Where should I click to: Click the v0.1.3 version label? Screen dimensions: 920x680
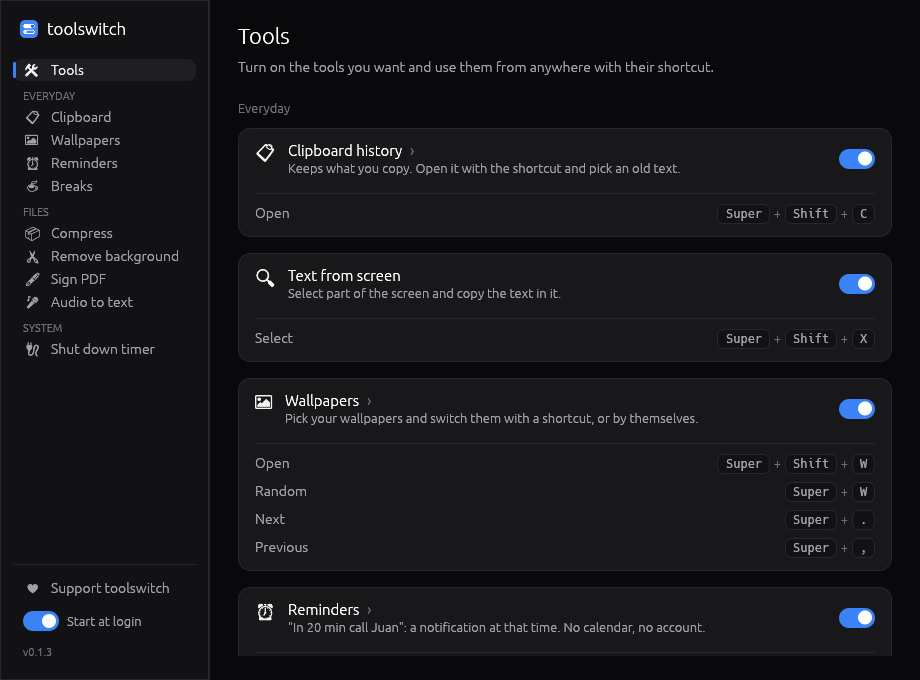click(38, 652)
